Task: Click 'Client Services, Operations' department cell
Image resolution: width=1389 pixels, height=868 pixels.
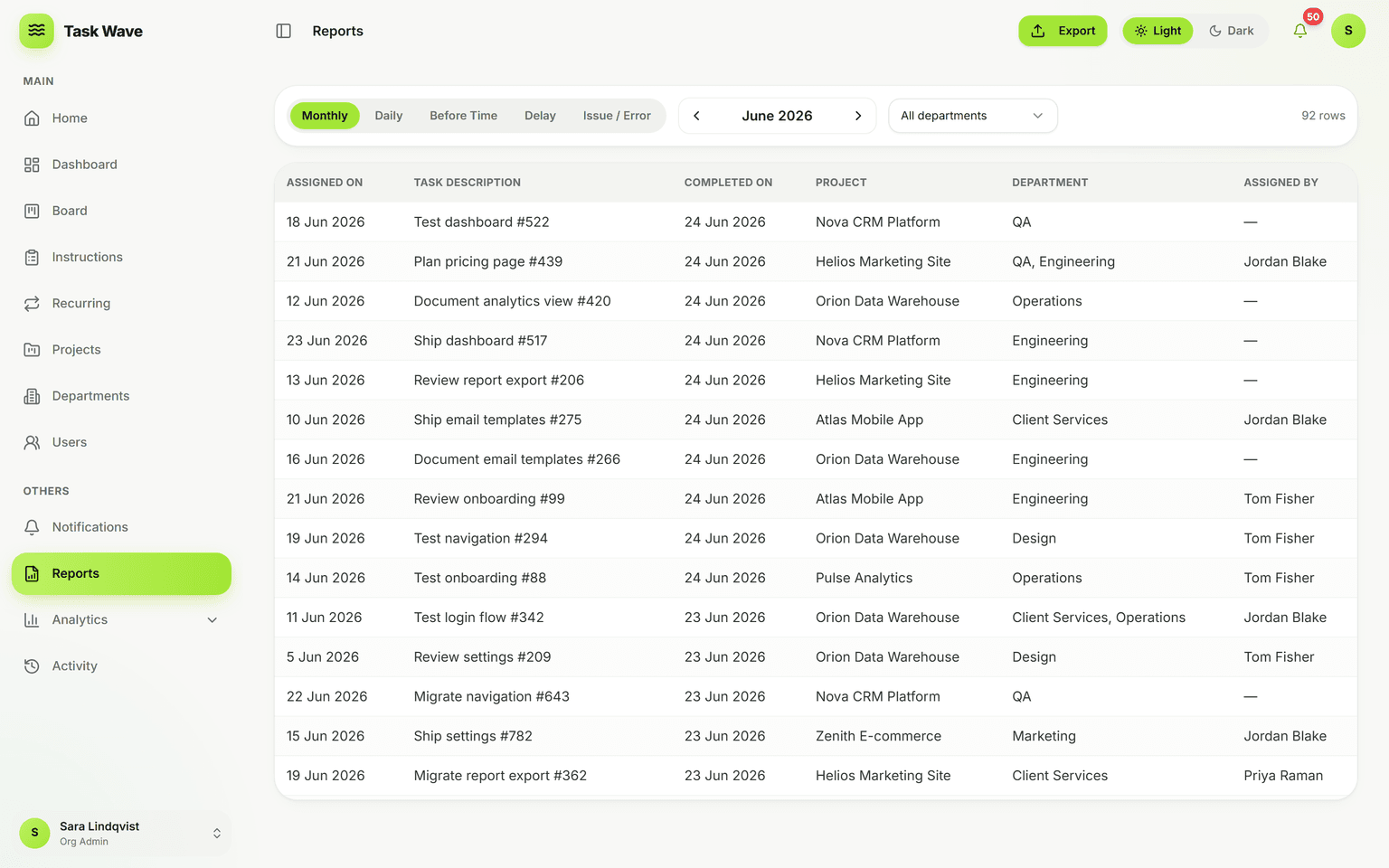Action: point(1099,618)
